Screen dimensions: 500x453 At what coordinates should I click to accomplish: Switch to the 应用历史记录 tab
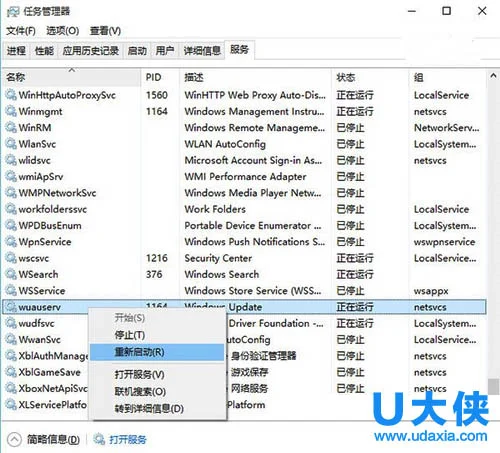(91, 51)
